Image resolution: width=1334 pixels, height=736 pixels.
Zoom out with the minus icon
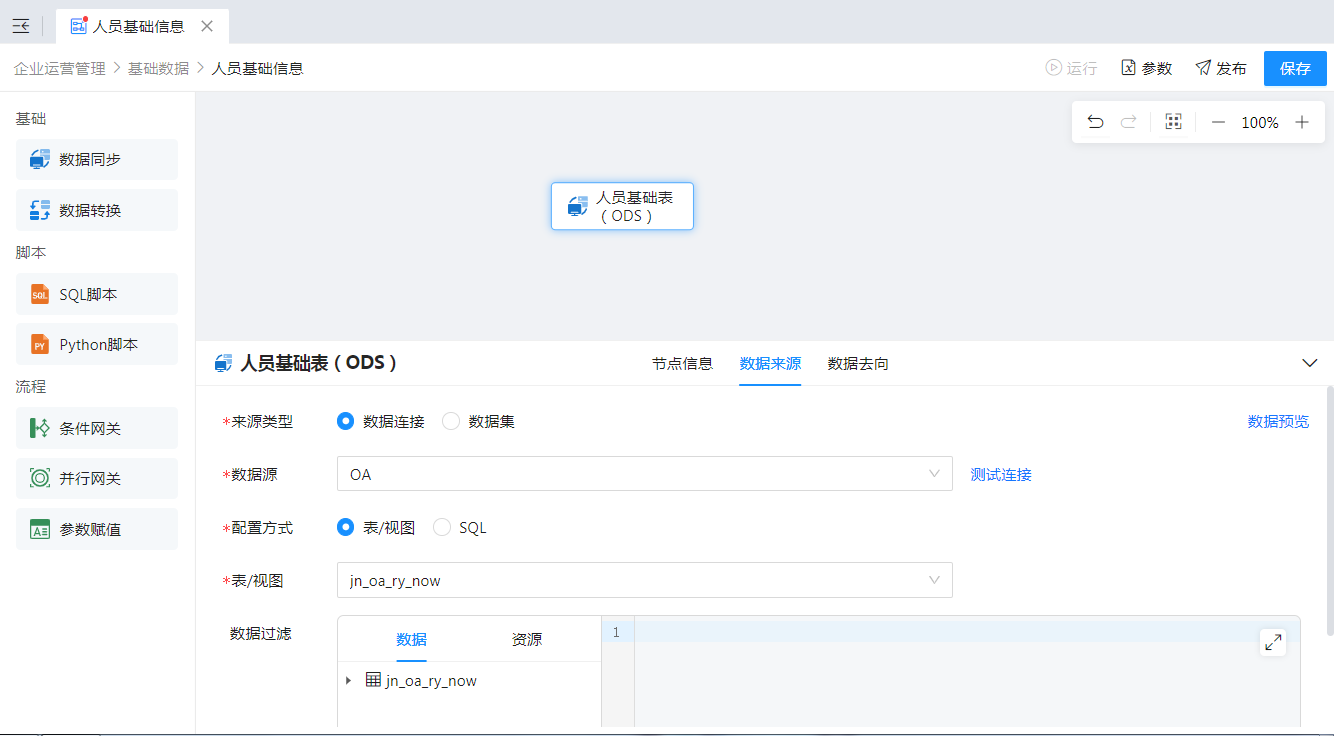pyautogui.click(x=1218, y=122)
